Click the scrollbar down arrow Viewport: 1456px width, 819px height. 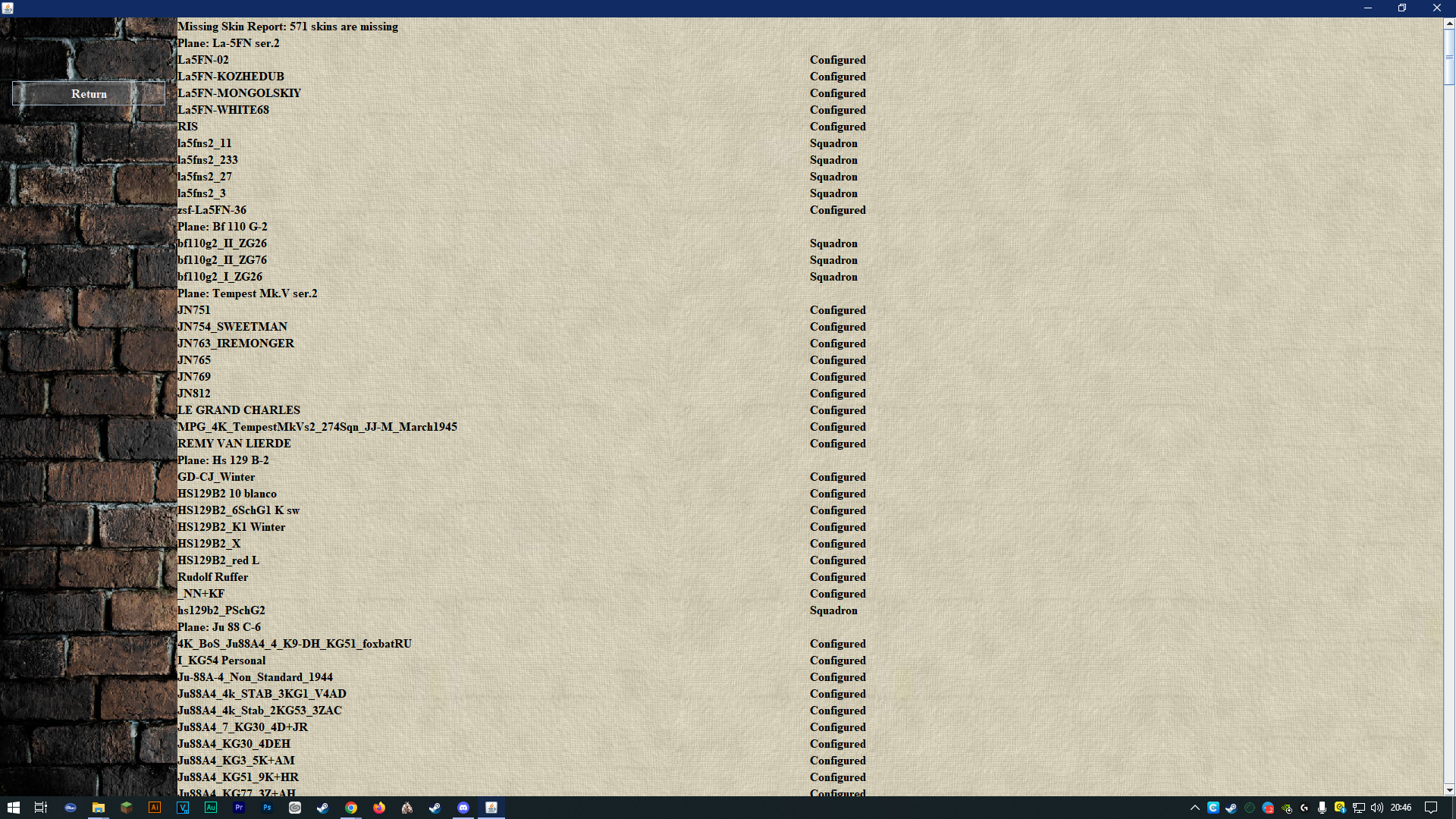1449,789
